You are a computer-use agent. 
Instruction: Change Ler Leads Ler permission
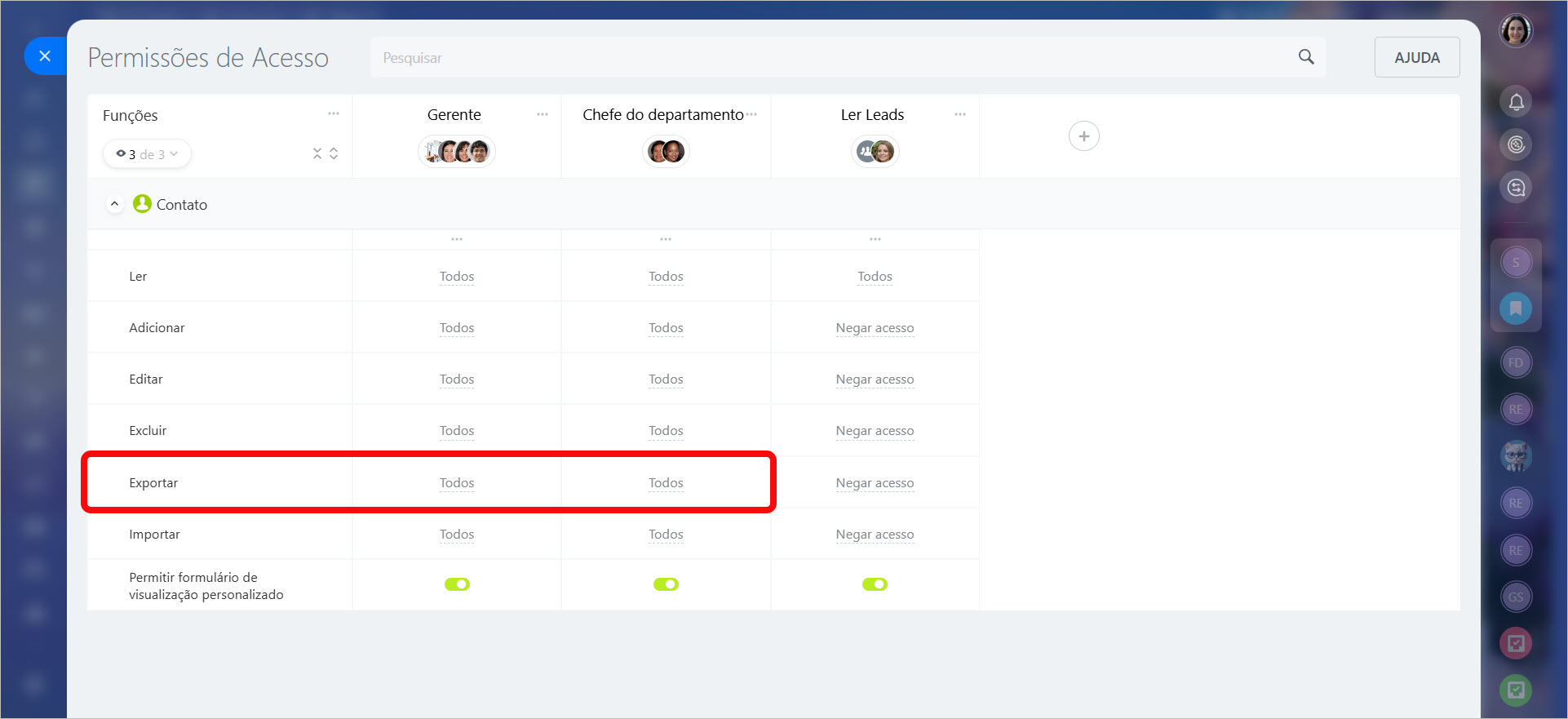(x=875, y=277)
